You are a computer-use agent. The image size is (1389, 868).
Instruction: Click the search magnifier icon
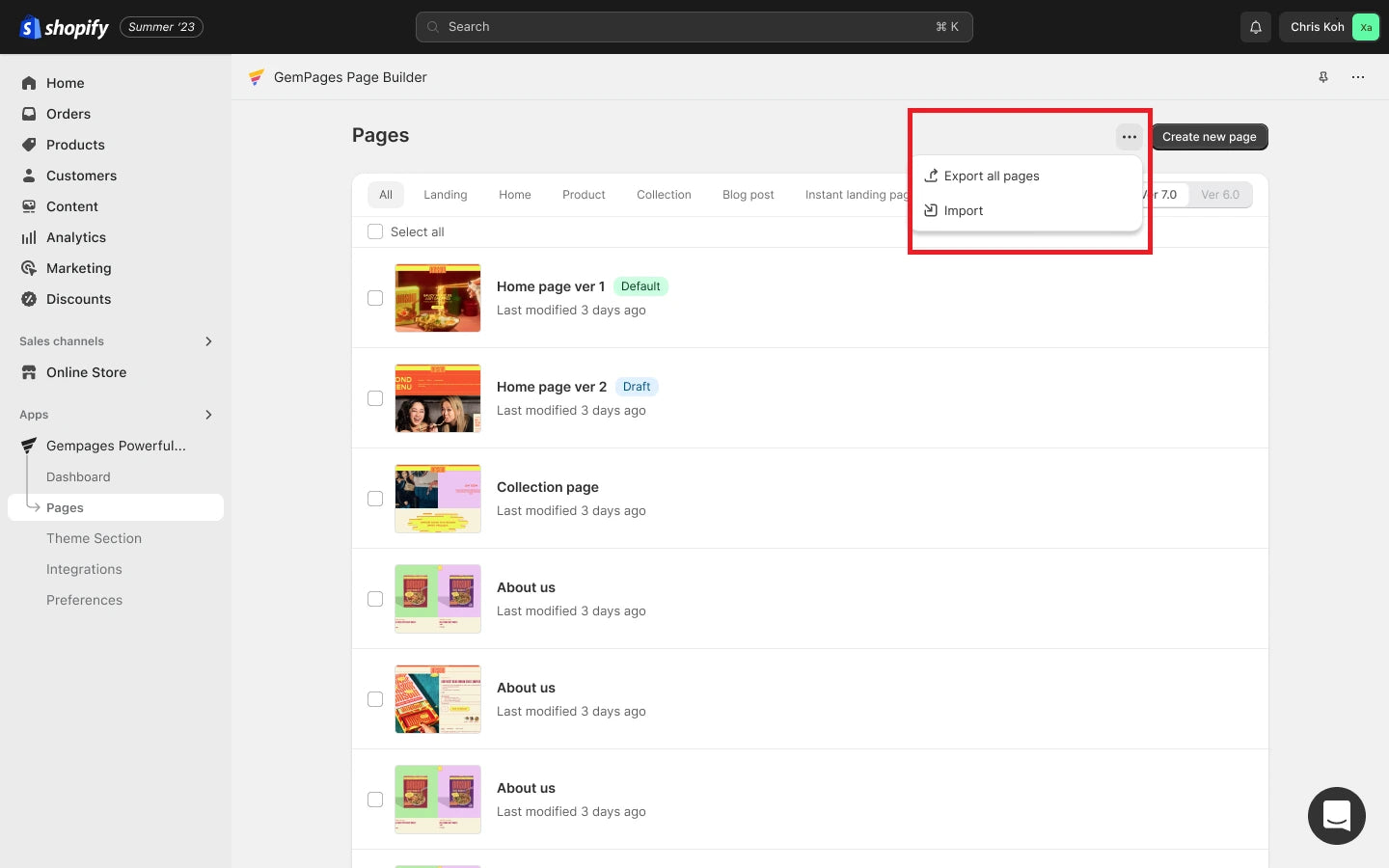[x=433, y=27]
